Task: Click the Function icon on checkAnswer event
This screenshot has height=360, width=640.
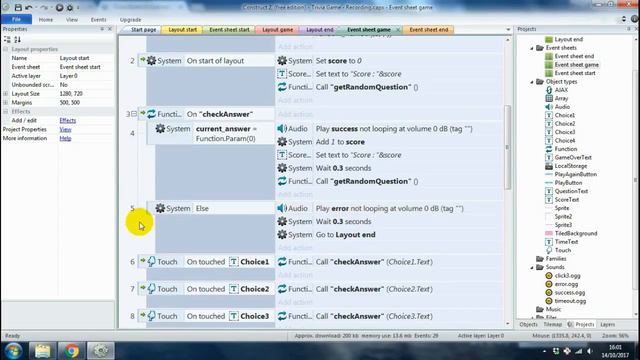Action: point(151,114)
